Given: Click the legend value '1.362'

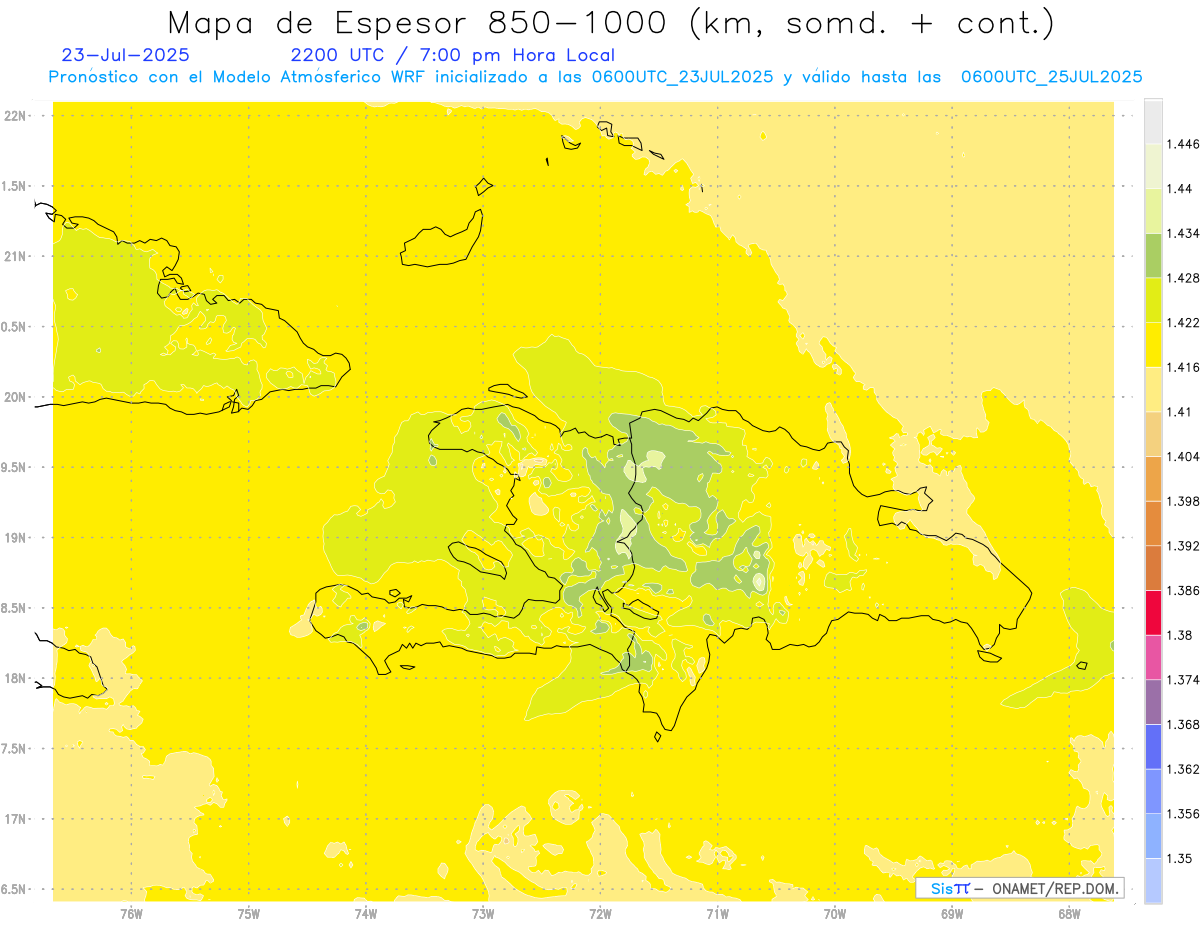Looking at the screenshot, I should [x=1182, y=769].
